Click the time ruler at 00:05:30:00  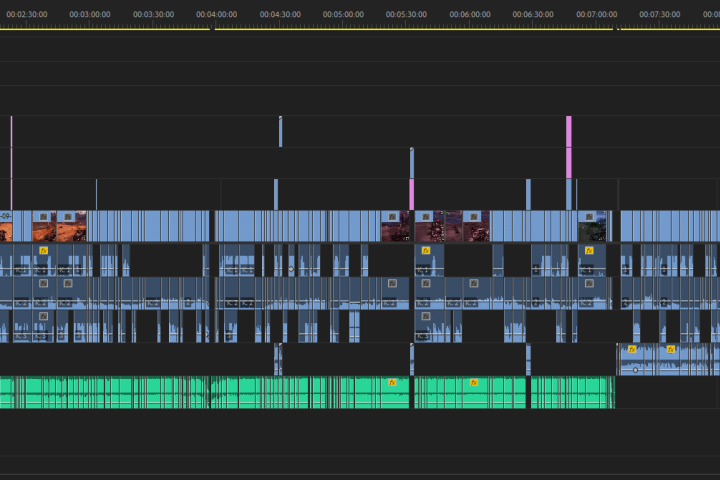click(x=406, y=15)
